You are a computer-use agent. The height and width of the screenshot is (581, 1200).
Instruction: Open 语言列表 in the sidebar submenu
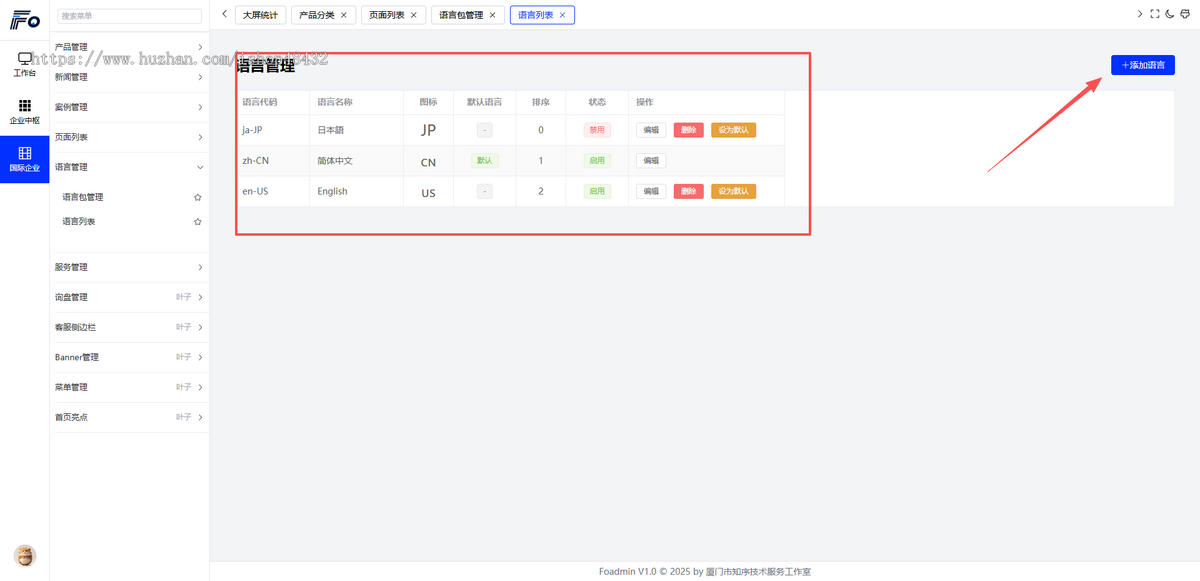coord(78,221)
